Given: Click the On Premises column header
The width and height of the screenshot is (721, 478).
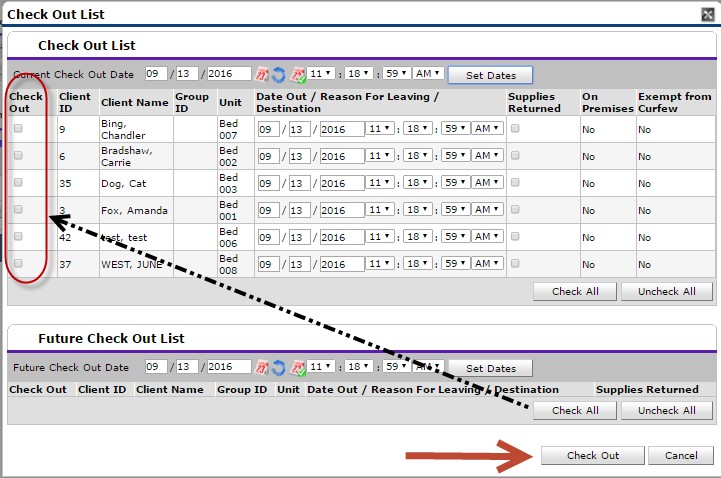Looking at the screenshot, I should (x=607, y=102).
